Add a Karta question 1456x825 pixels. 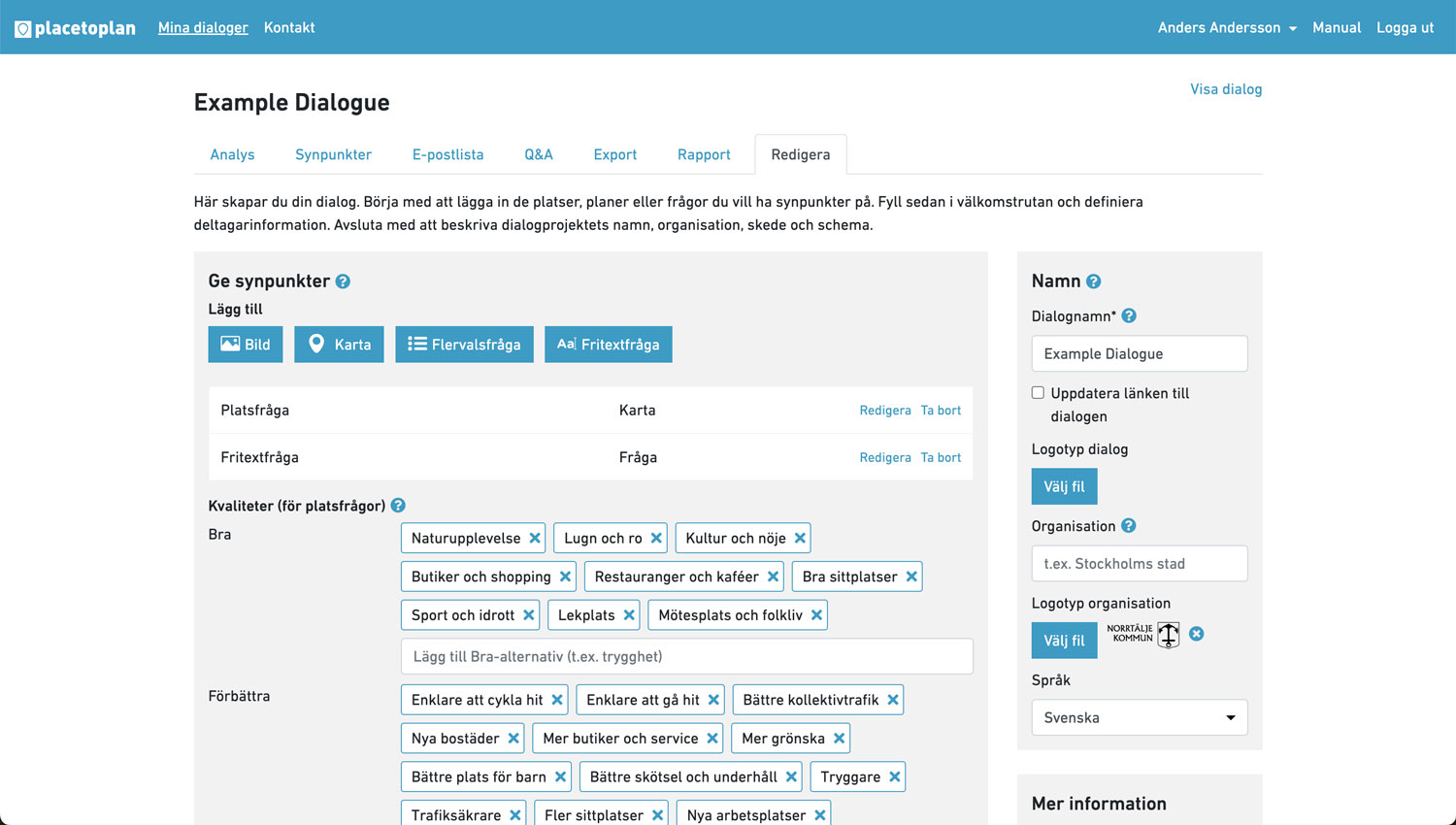339,345
